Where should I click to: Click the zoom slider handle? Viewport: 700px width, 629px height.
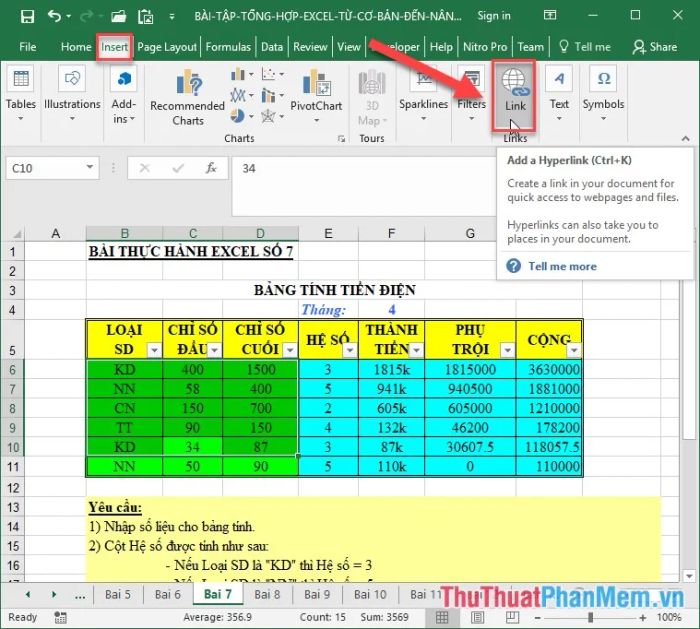tap(590, 617)
